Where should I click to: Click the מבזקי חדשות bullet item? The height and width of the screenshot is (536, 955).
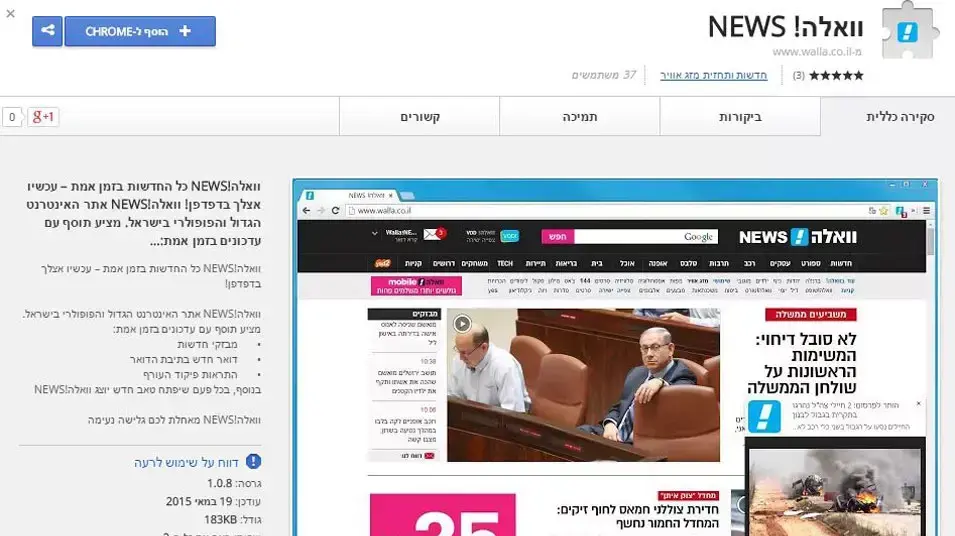pyautogui.click(x=207, y=344)
